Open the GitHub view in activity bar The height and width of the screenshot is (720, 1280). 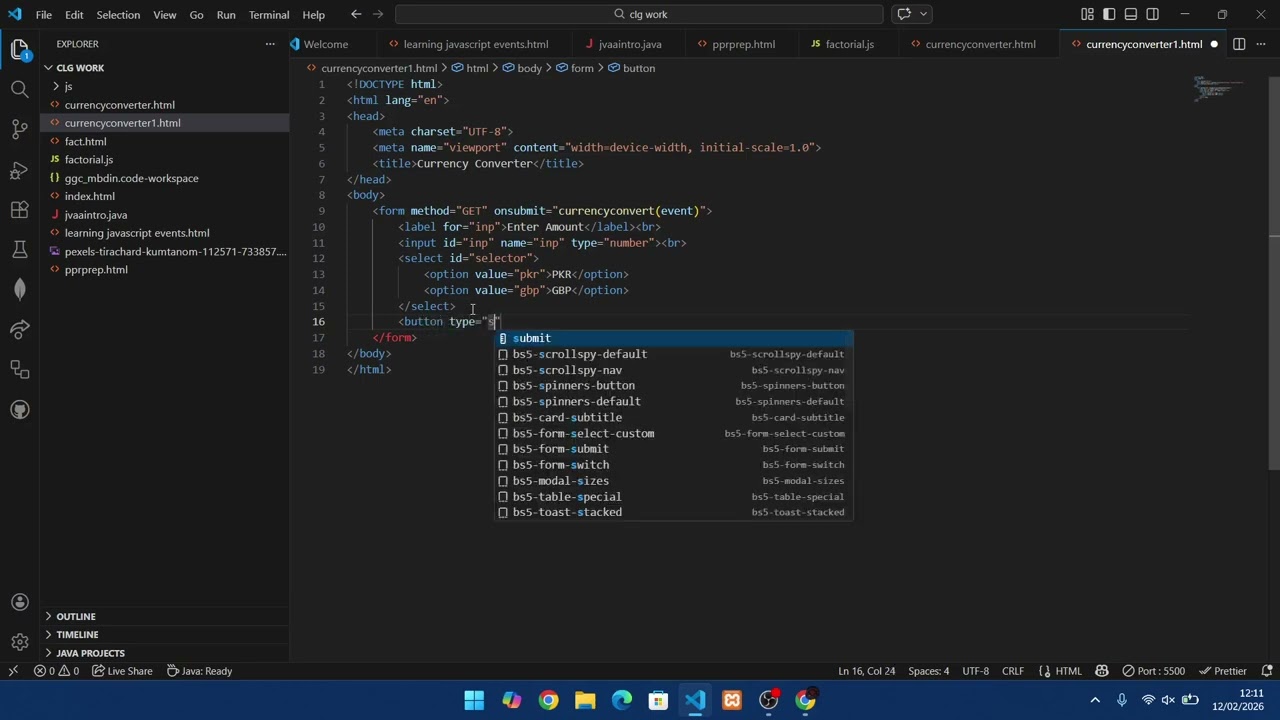(x=19, y=409)
